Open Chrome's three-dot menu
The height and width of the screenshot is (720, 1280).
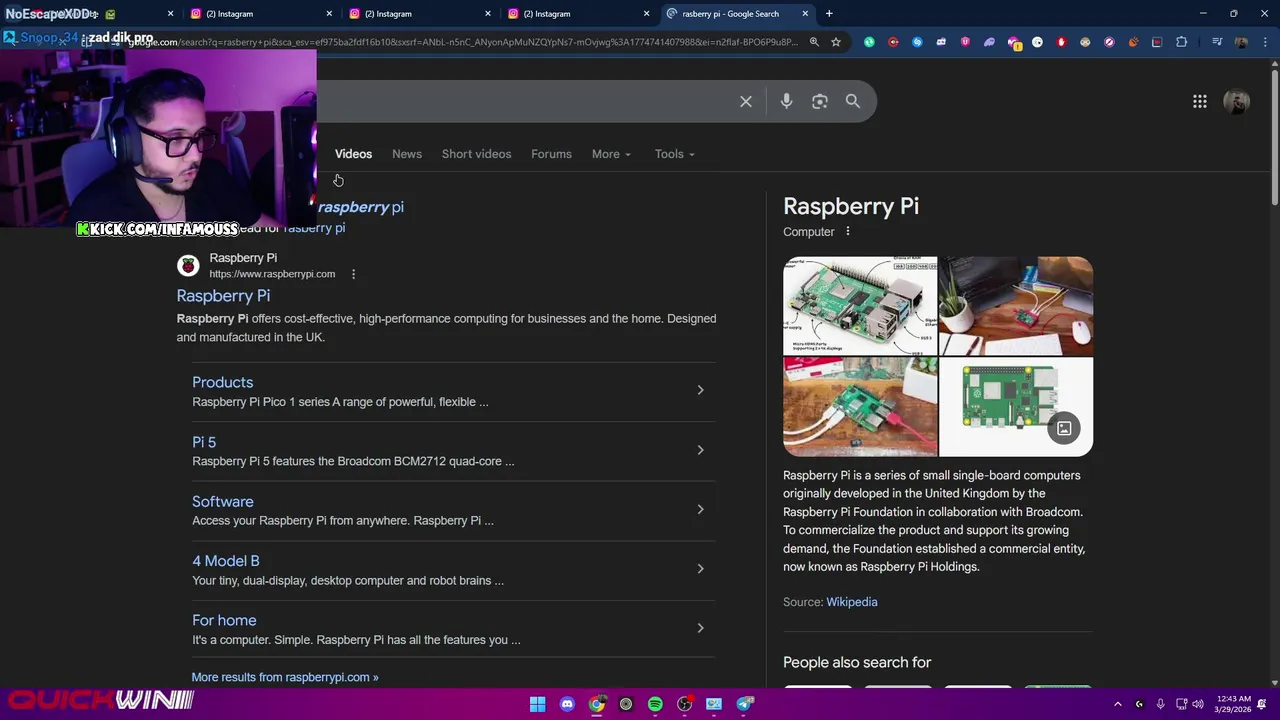click(x=1264, y=42)
